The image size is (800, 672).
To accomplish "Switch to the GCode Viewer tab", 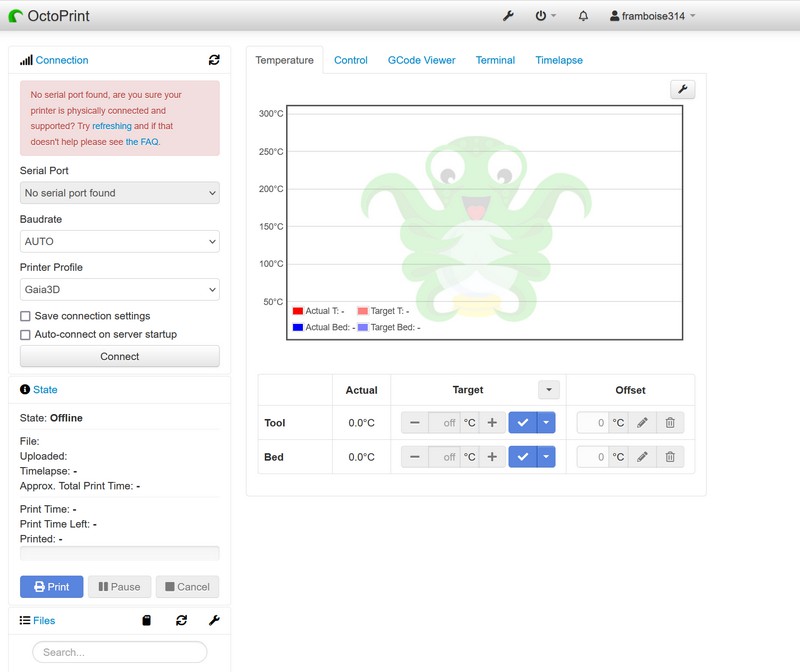I will (421, 60).
